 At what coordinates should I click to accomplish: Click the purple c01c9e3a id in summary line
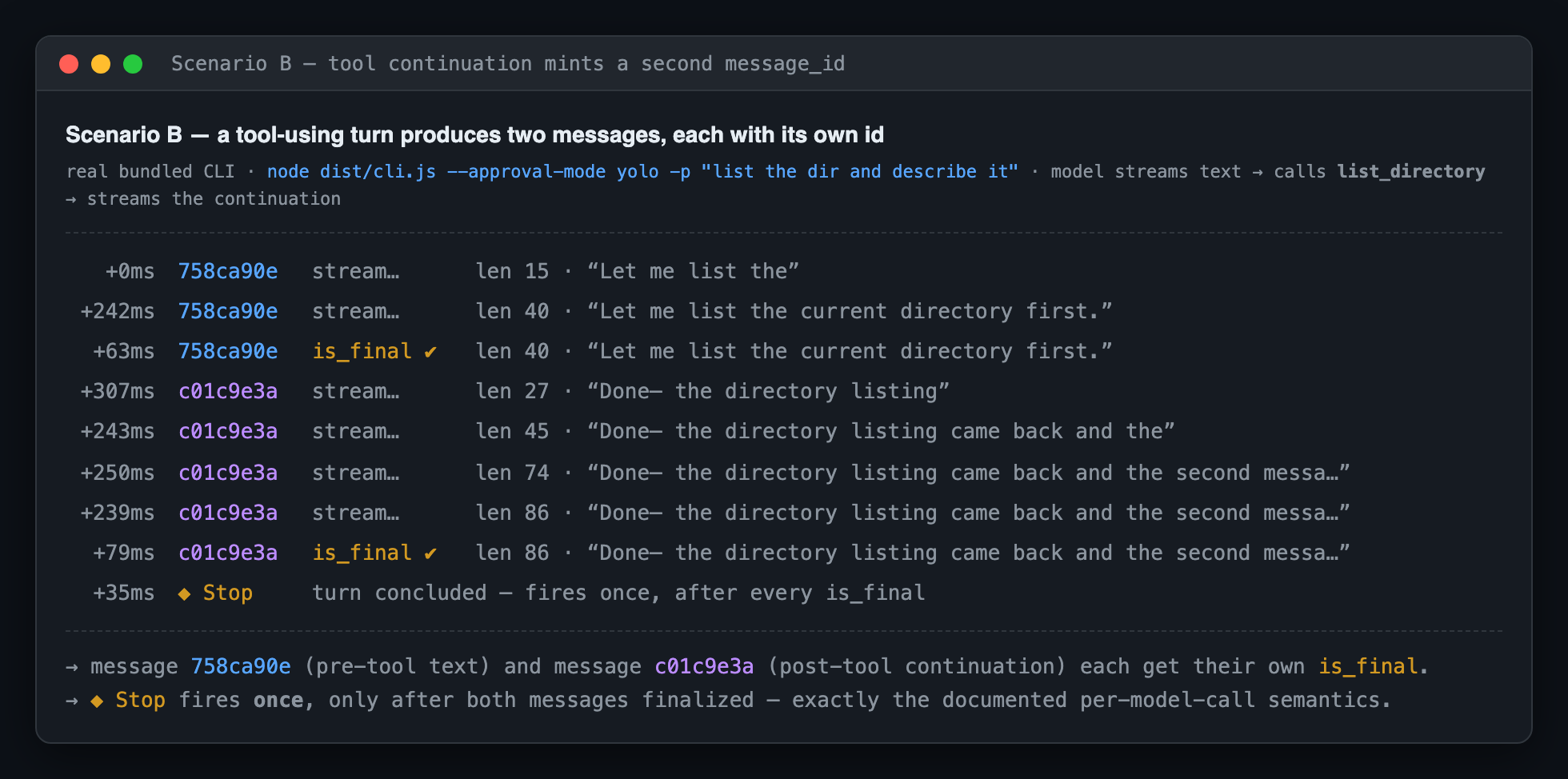coord(704,666)
